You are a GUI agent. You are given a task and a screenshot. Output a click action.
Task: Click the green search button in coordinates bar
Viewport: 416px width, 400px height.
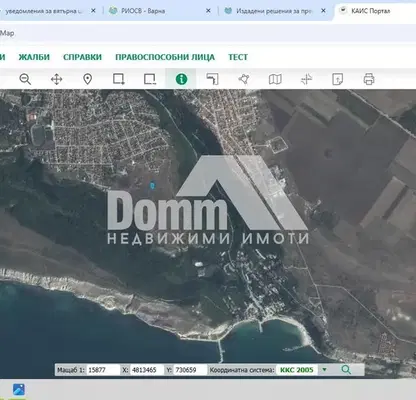pyautogui.click(x=346, y=370)
